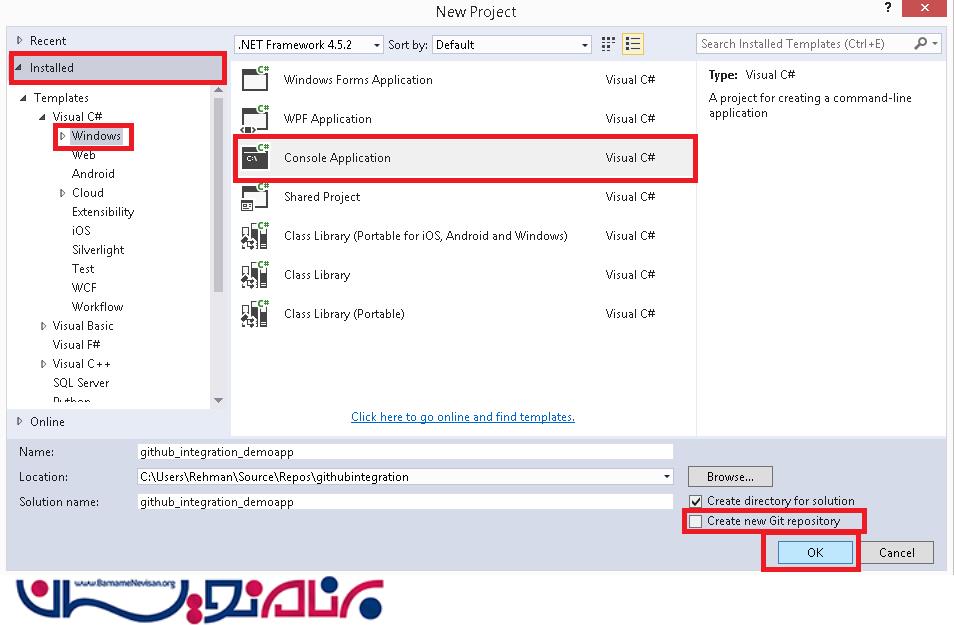Viewport: 954px width, 625px height.
Task: Switch to medium icons list view
Action: (633, 44)
